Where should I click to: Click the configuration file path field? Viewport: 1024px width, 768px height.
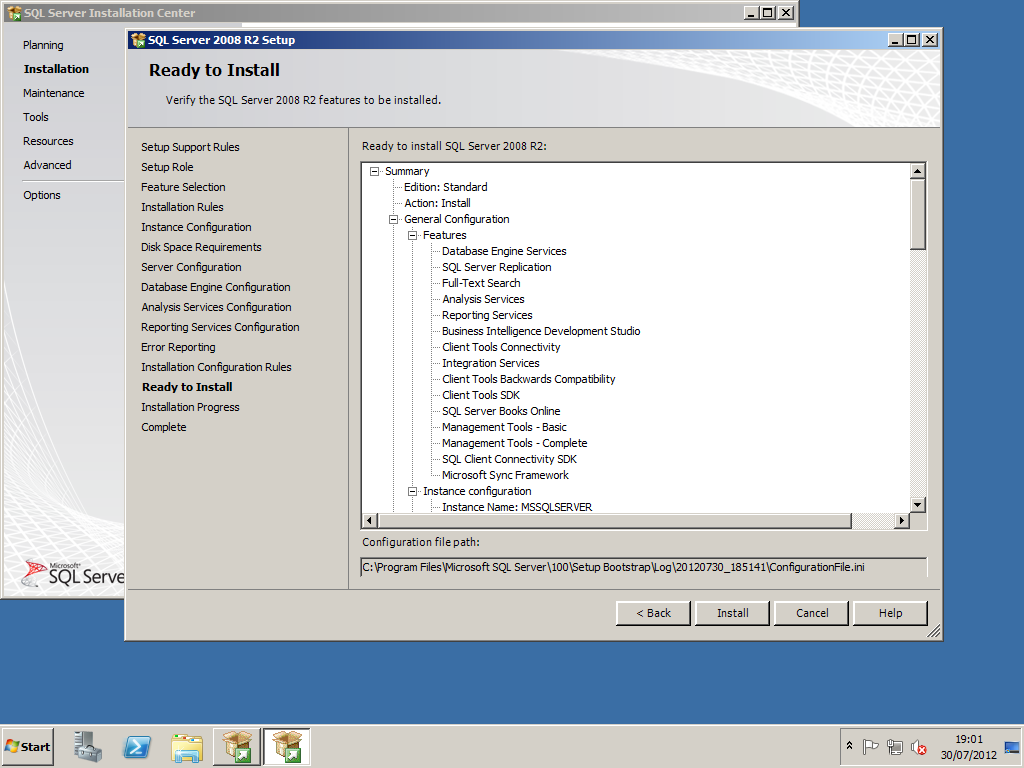click(x=643, y=568)
